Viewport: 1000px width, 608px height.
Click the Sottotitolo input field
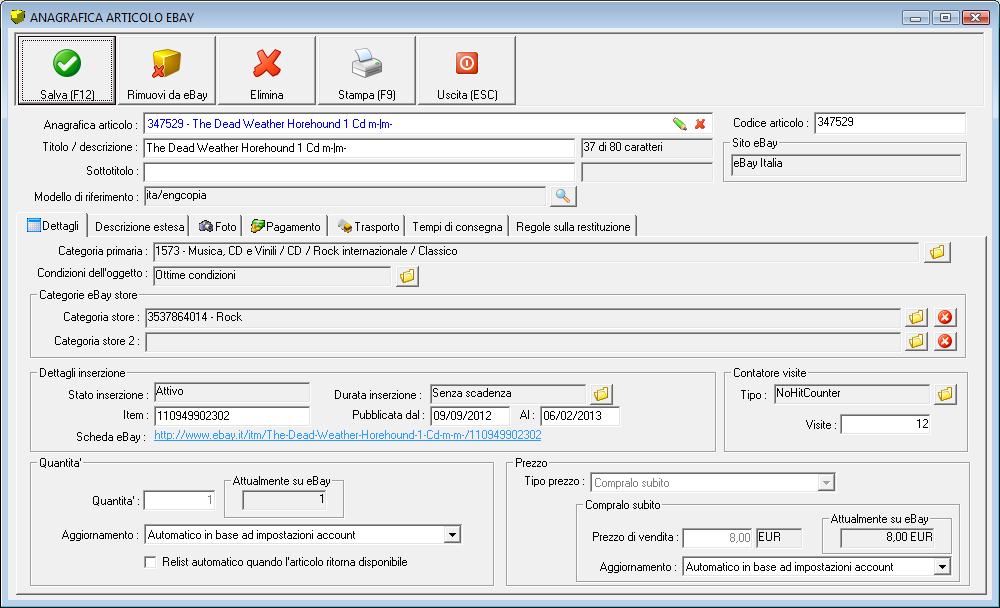pyautogui.click(x=359, y=172)
